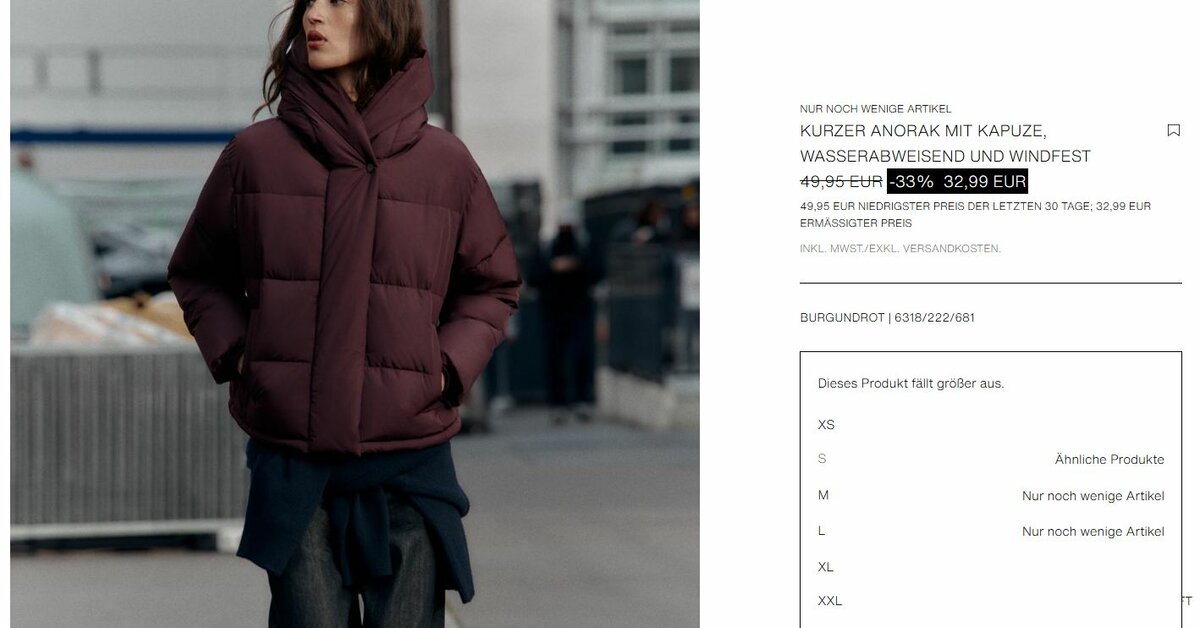Click the burgundy anorak product photo
This screenshot has width=1200, height=628.
pyautogui.click(x=355, y=314)
